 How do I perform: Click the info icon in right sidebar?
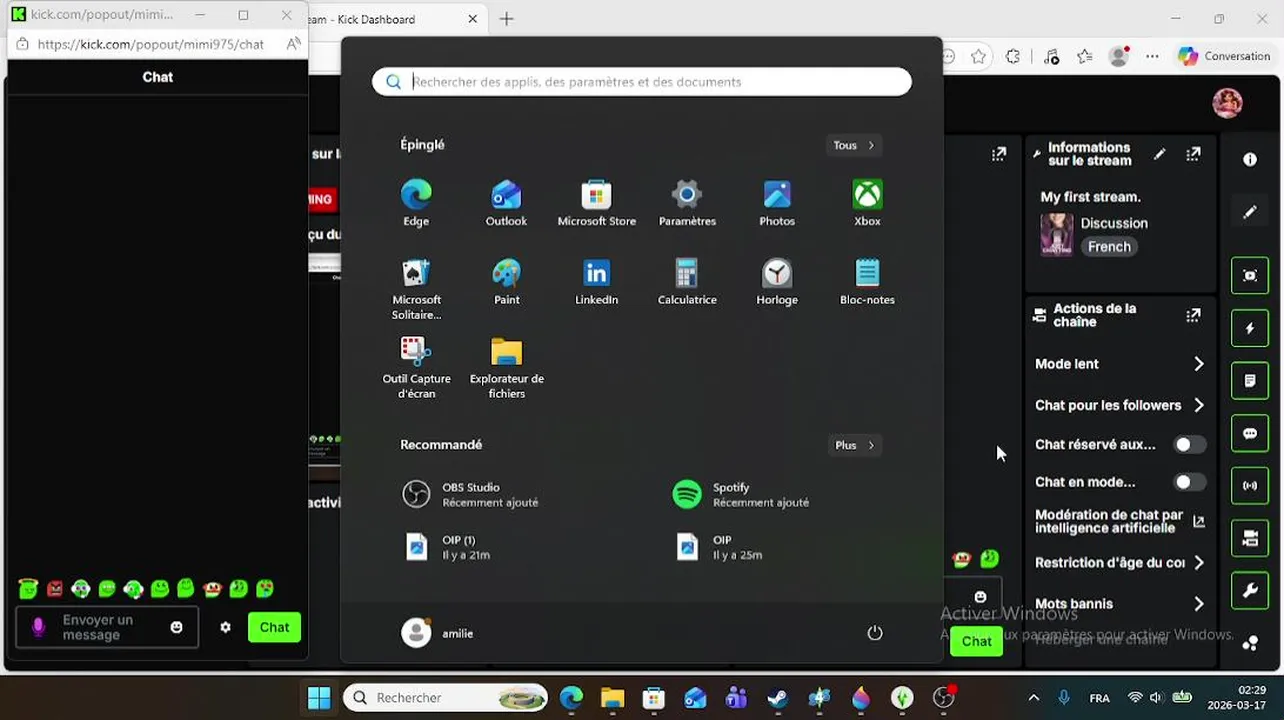coord(1250,159)
